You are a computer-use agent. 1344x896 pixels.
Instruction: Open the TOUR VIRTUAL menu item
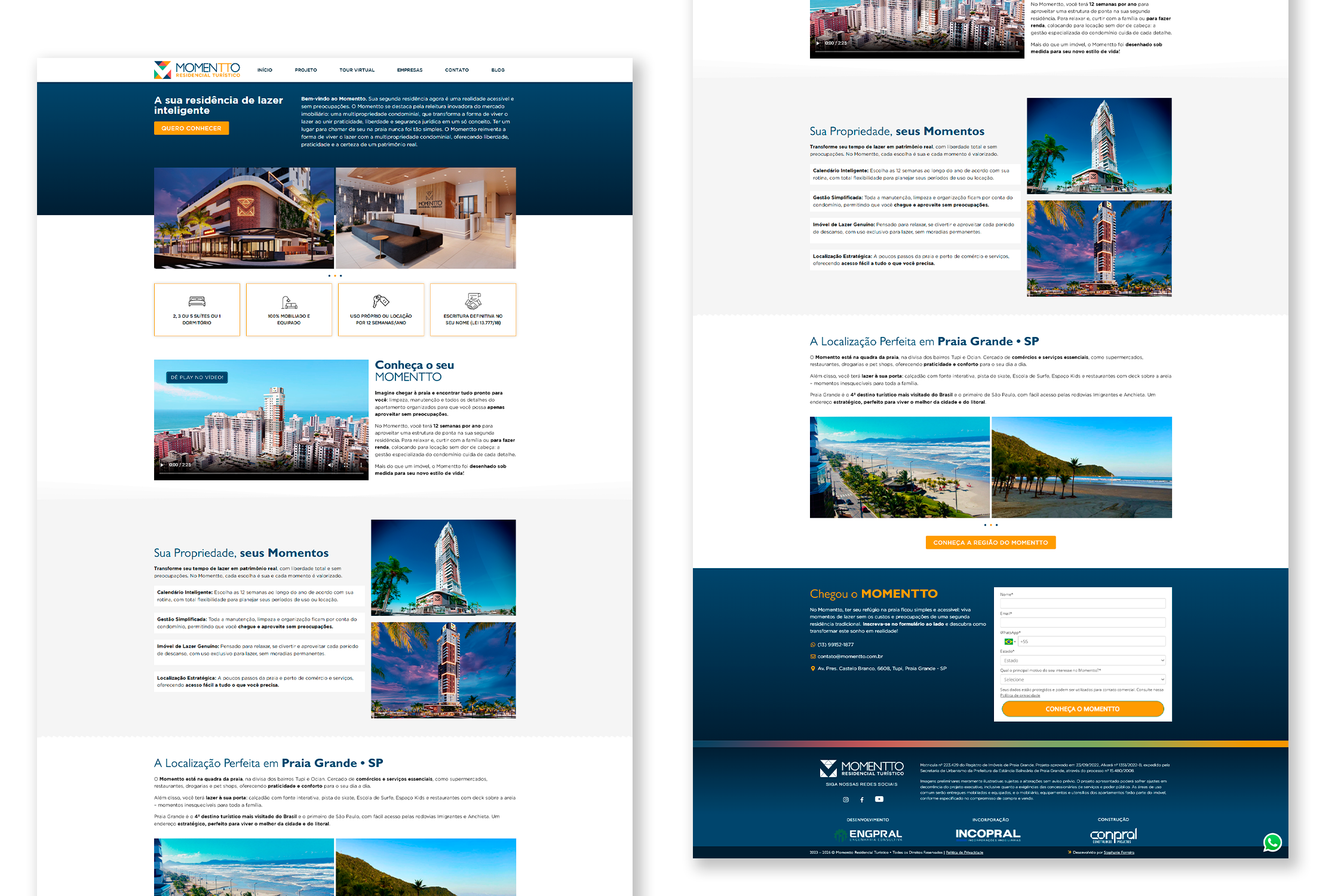click(357, 70)
